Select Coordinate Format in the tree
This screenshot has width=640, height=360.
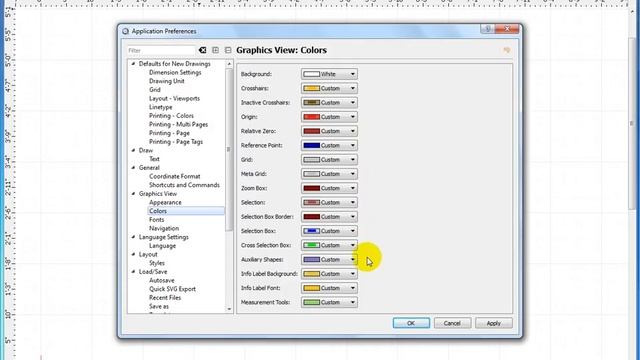pos(175,176)
